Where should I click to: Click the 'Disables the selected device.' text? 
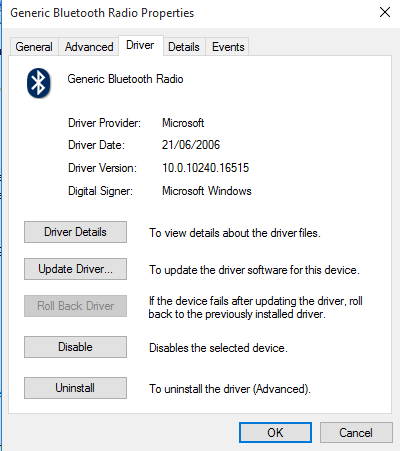point(218,348)
